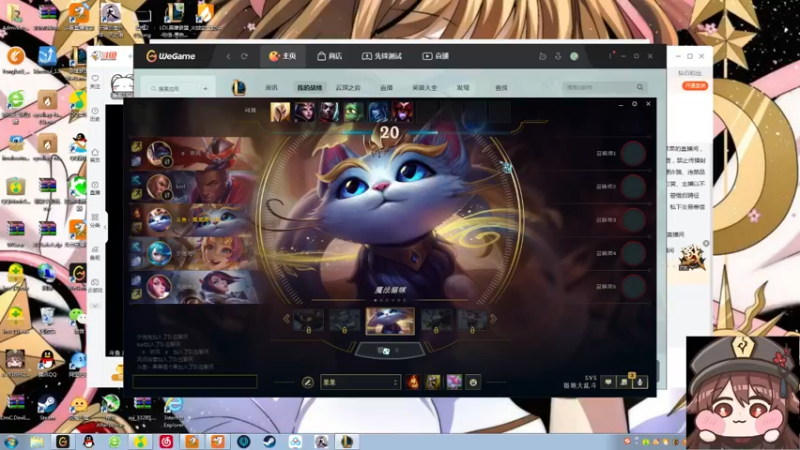Click 关注 heart icon in left sidebar
The height and width of the screenshot is (450, 800).
pos(95,82)
